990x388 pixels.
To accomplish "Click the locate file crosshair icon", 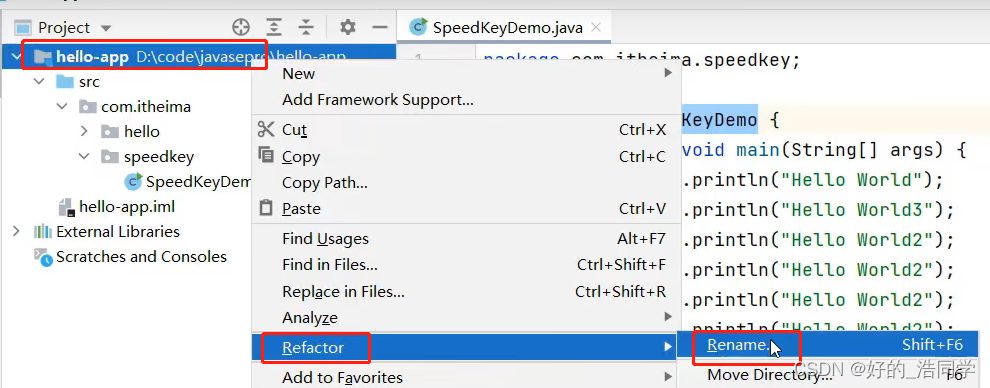I will 241,27.
